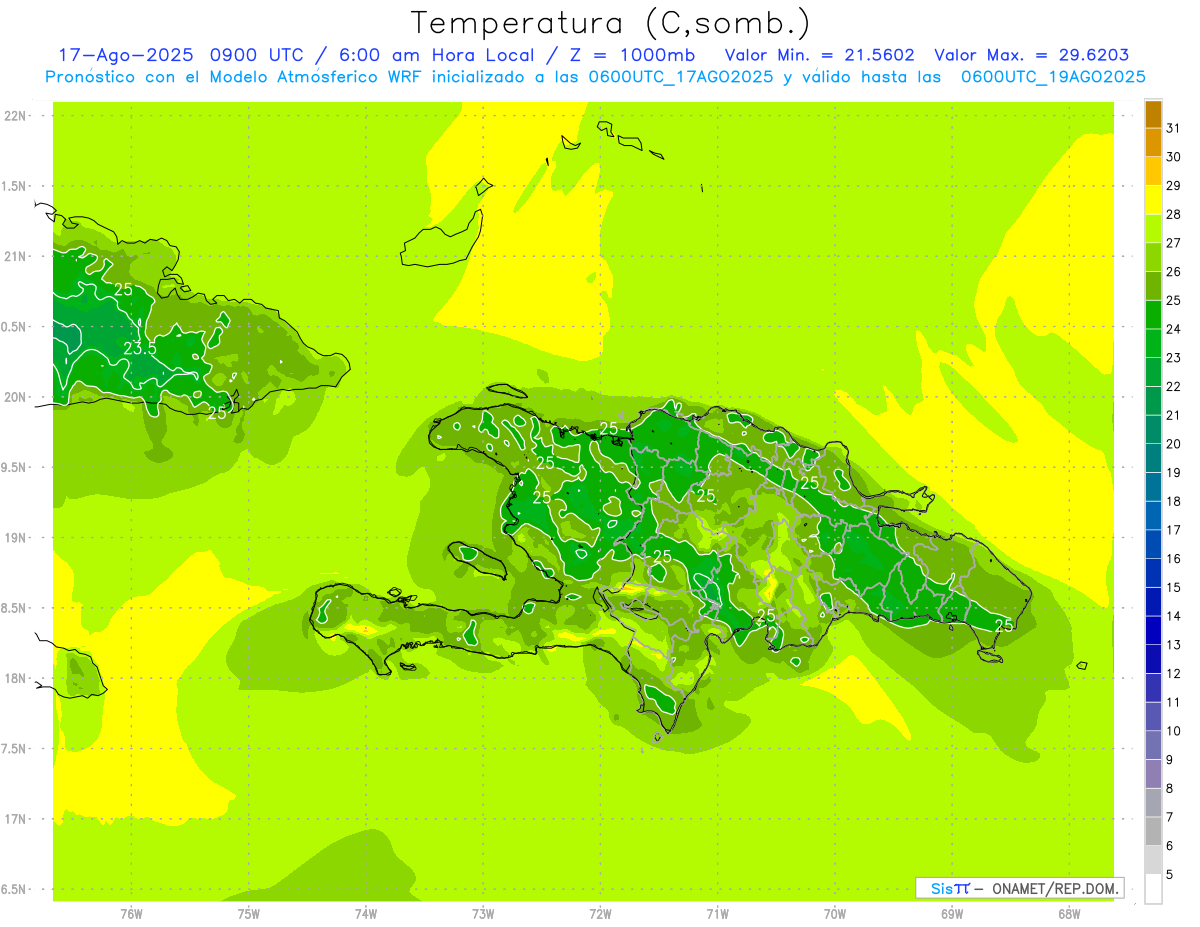Click the '75W' longitude label

click(x=249, y=914)
